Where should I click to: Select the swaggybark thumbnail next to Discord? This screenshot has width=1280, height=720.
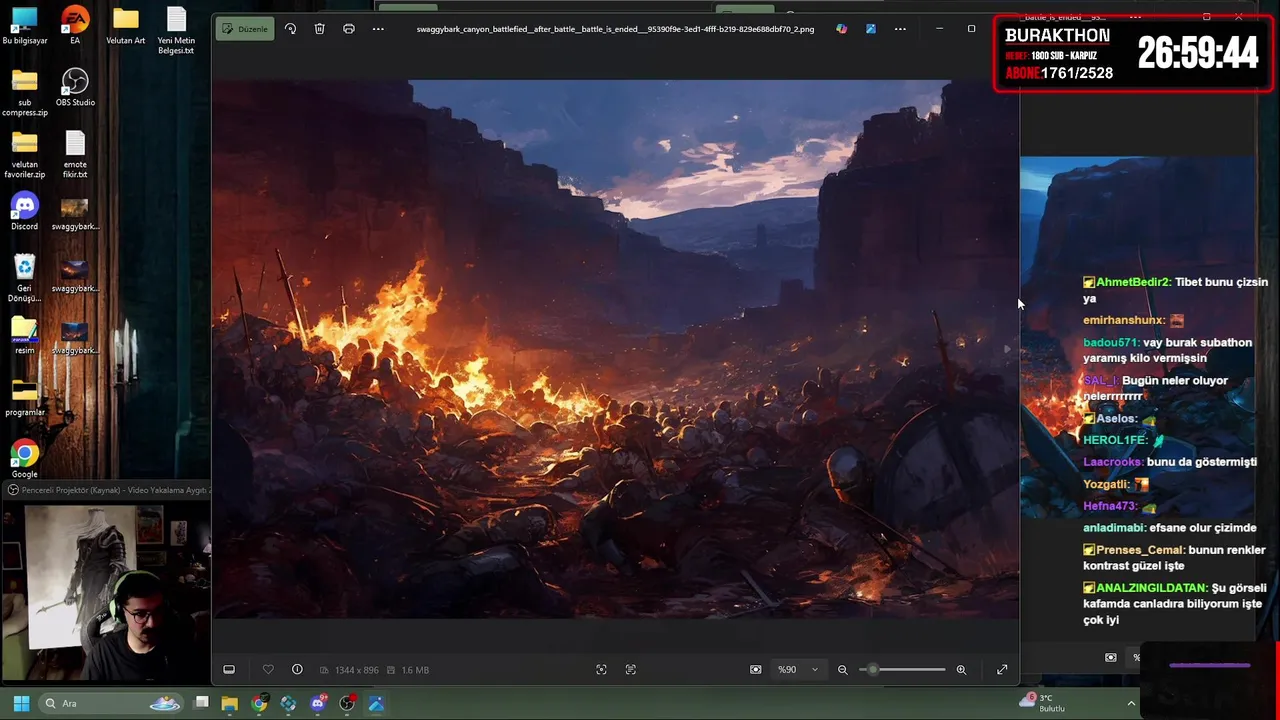point(75,212)
